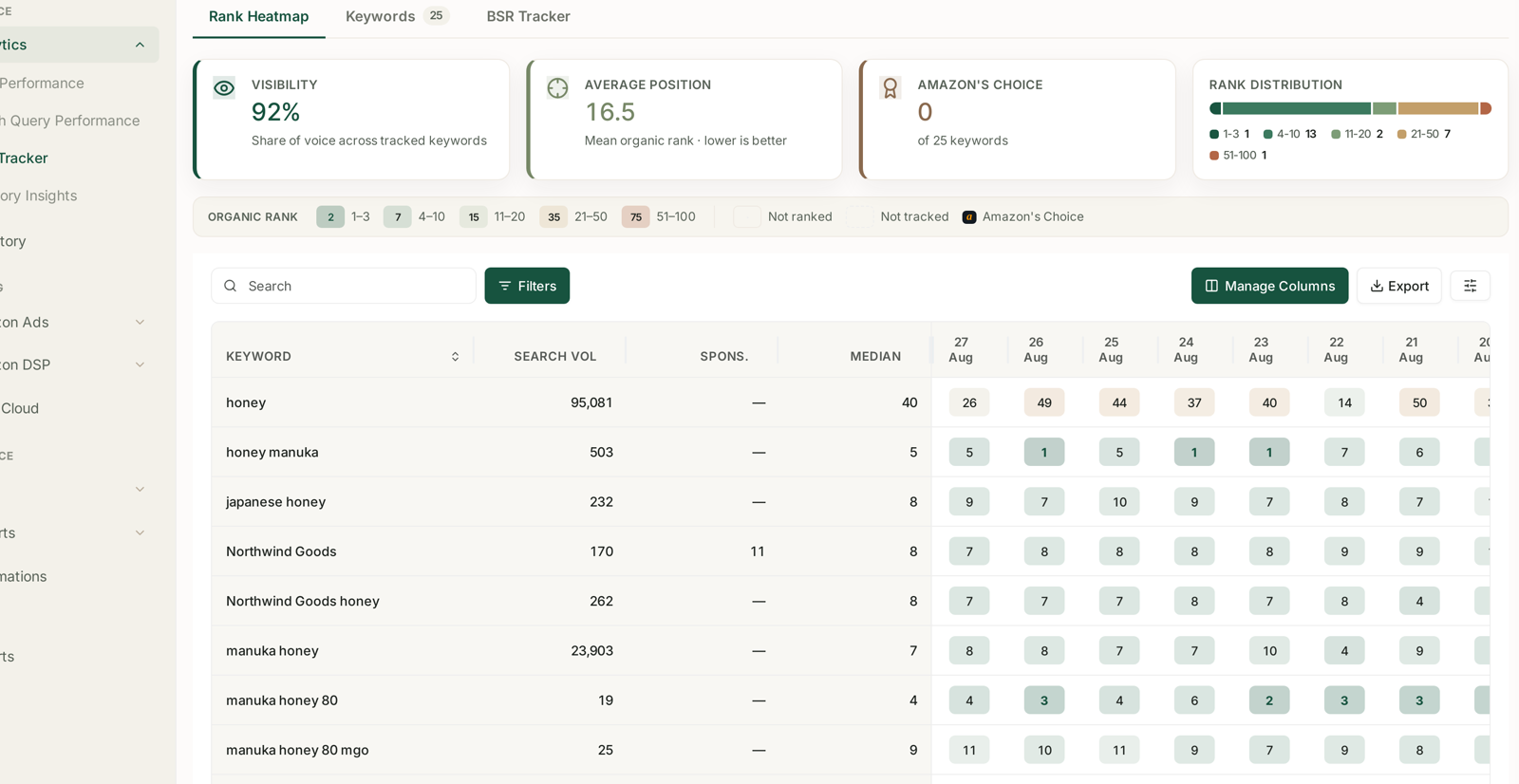Open table display settings sliders icon

pyautogui.click(x=1470, y=286)
